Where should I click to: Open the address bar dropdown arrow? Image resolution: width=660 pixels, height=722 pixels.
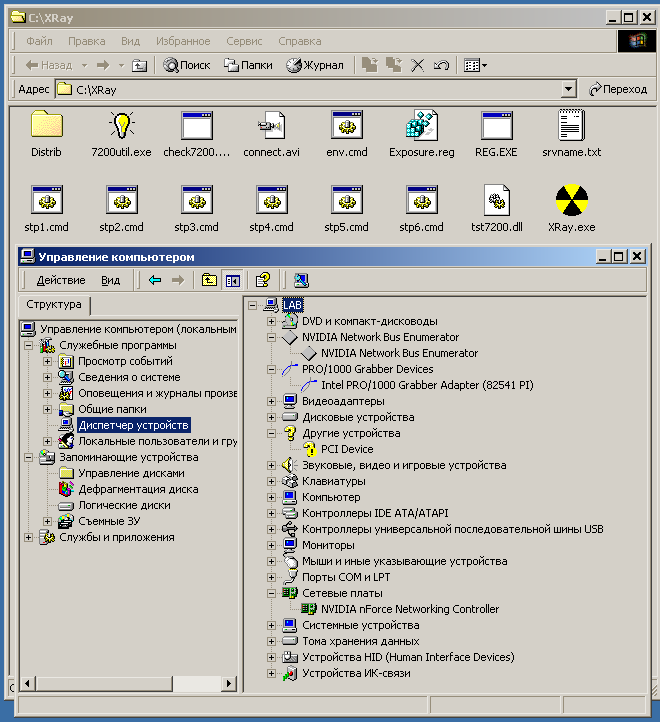569,89
